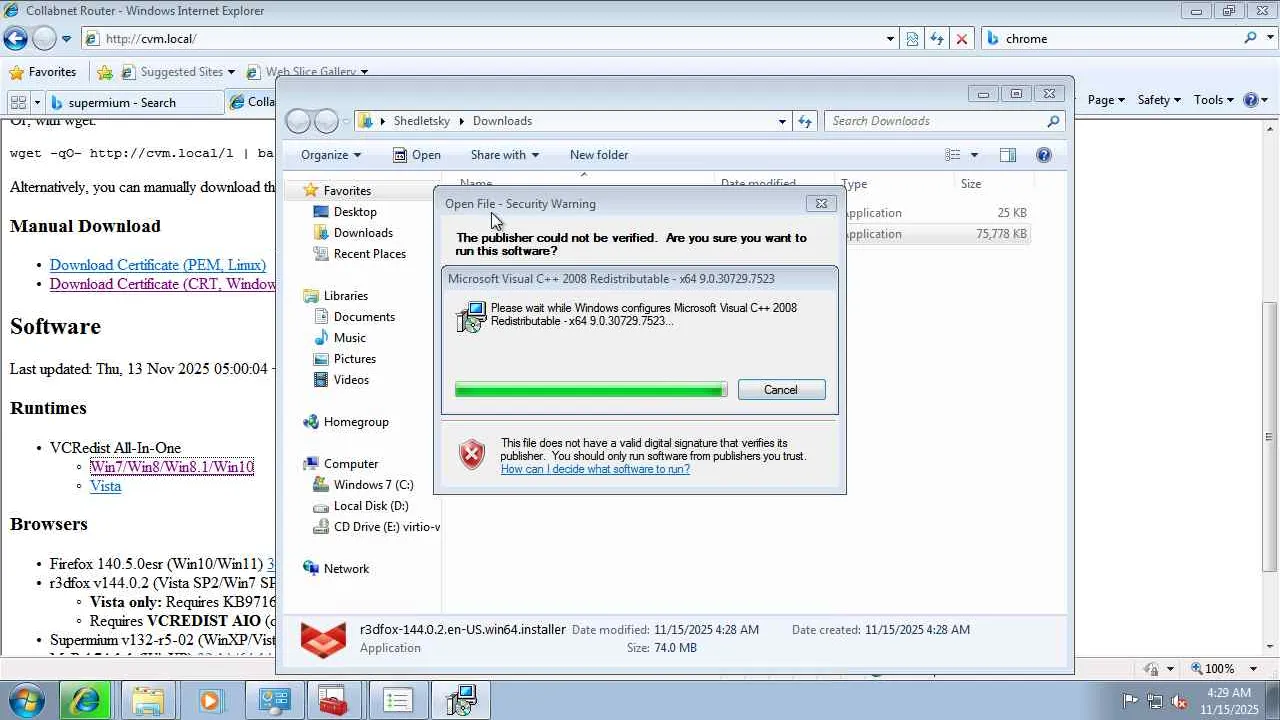Open Quick Tabs view in IE

18,102
